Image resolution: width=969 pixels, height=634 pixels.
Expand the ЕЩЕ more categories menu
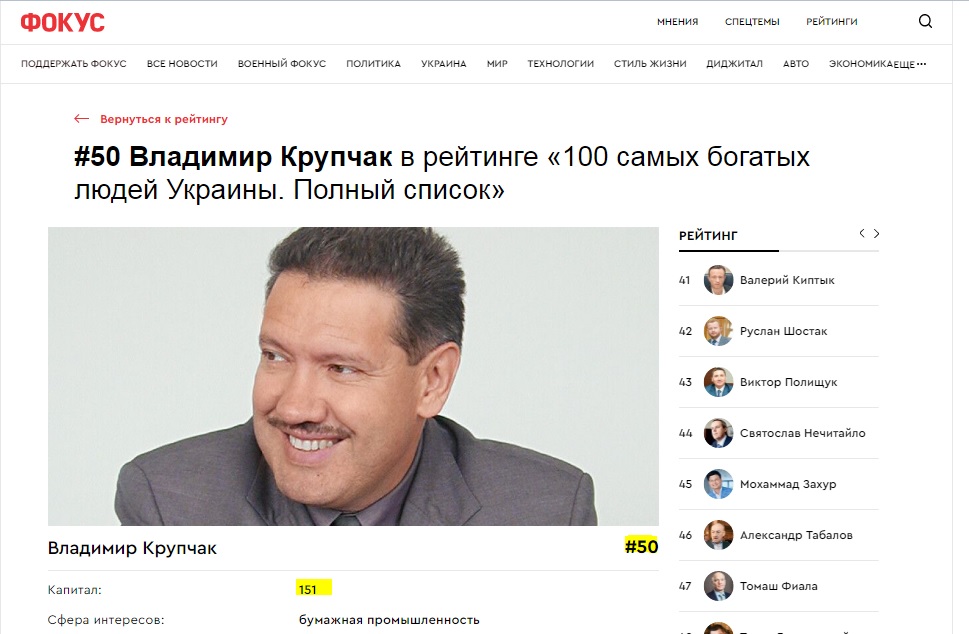coord(908,64)
